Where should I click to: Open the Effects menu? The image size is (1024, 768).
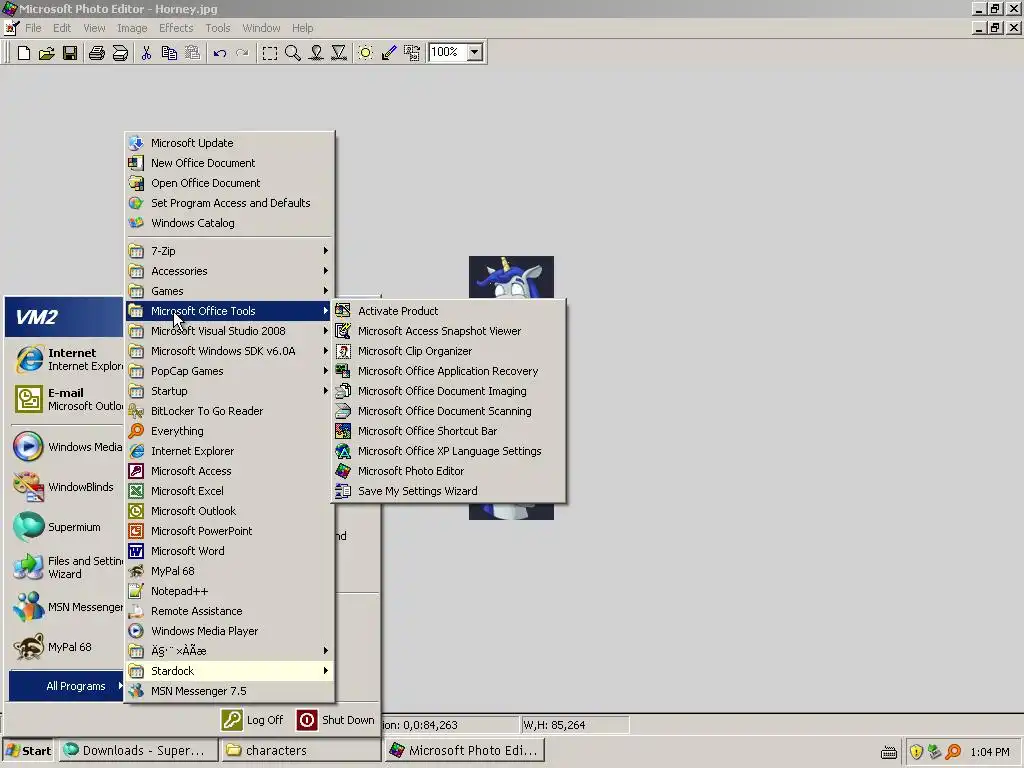coord(176,28)
